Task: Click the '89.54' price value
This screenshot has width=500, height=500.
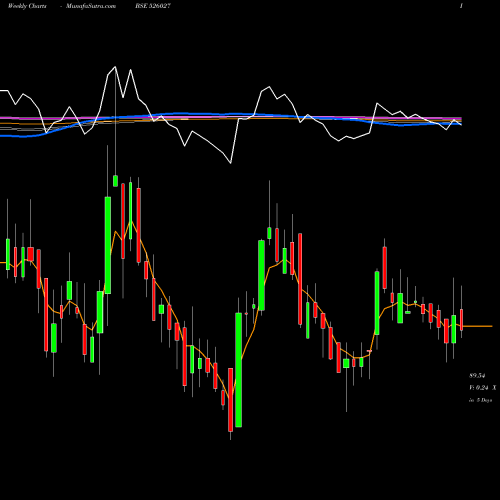Action: coord(477,376)
